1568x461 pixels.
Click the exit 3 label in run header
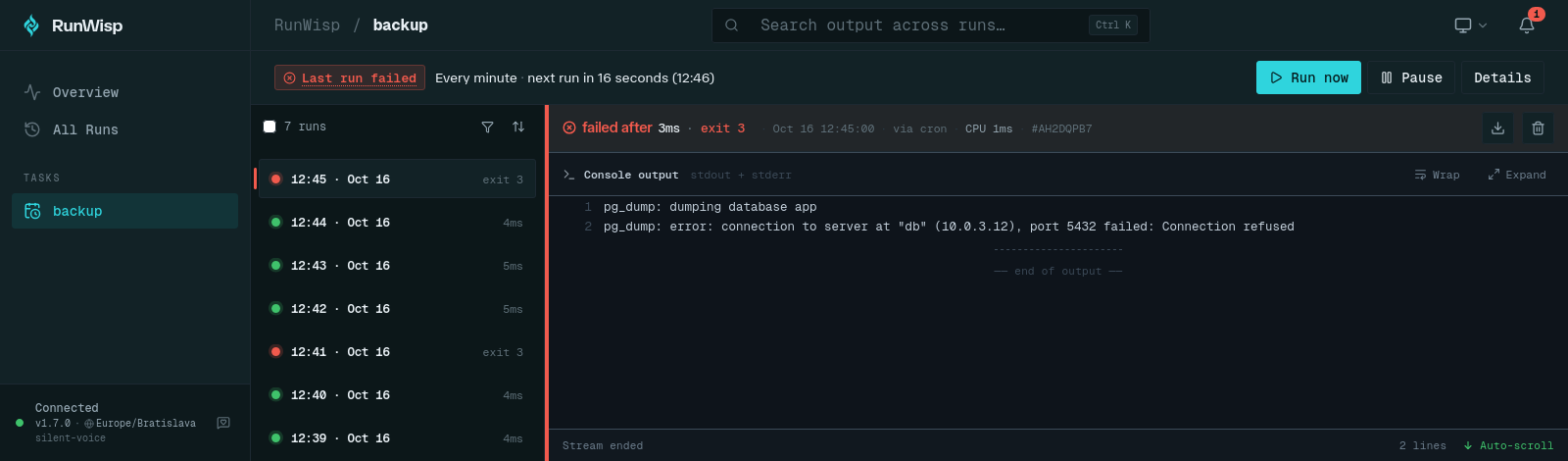(722, 128)
